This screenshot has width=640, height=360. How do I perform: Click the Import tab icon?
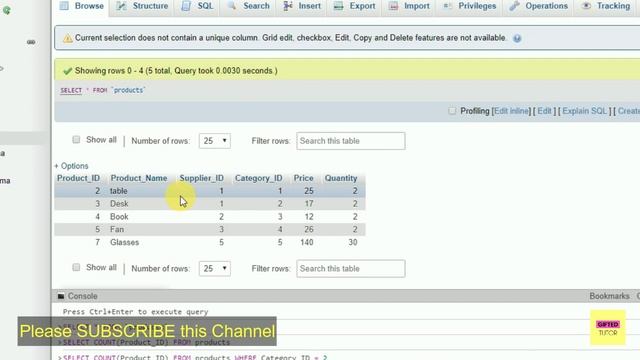[x=393, y=6]
